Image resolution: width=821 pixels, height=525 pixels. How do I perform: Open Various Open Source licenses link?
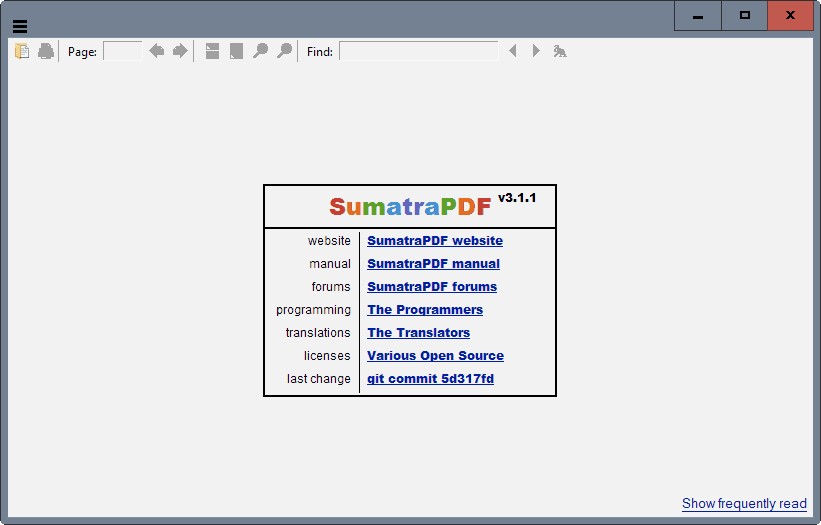(x=435, y=356)
